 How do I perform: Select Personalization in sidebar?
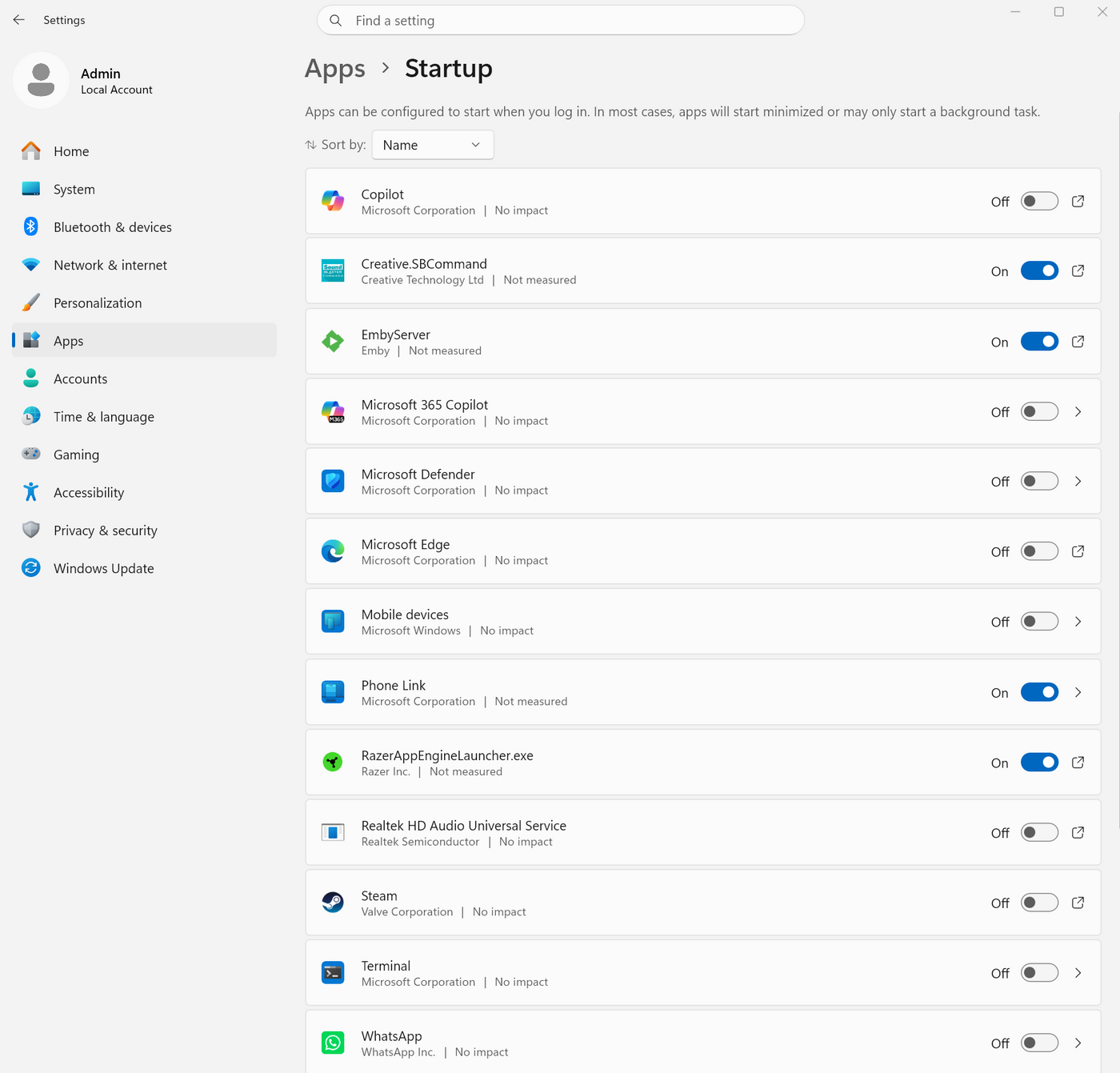point(144,302)
